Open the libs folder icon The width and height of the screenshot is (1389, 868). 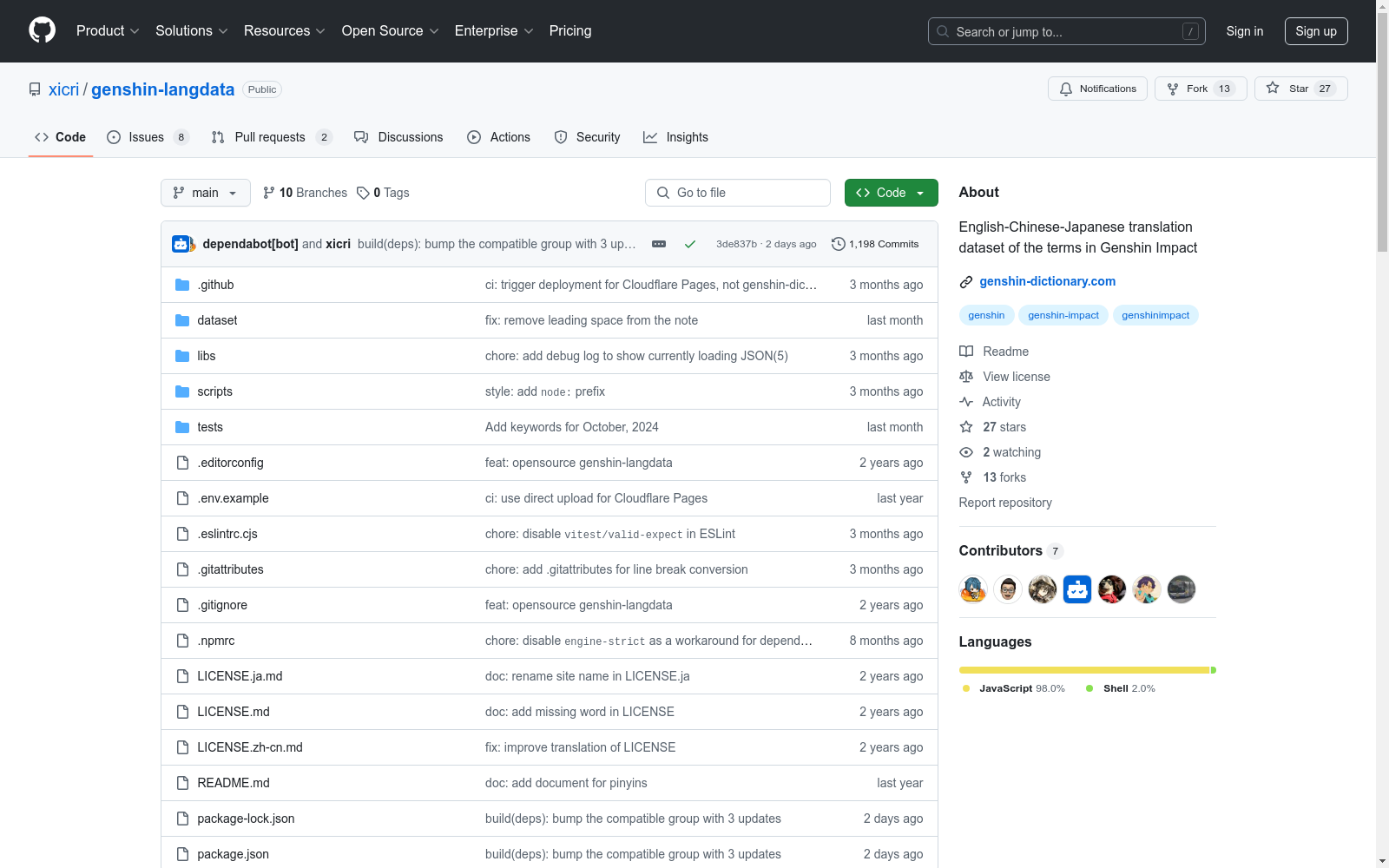[x=182, y=356]
